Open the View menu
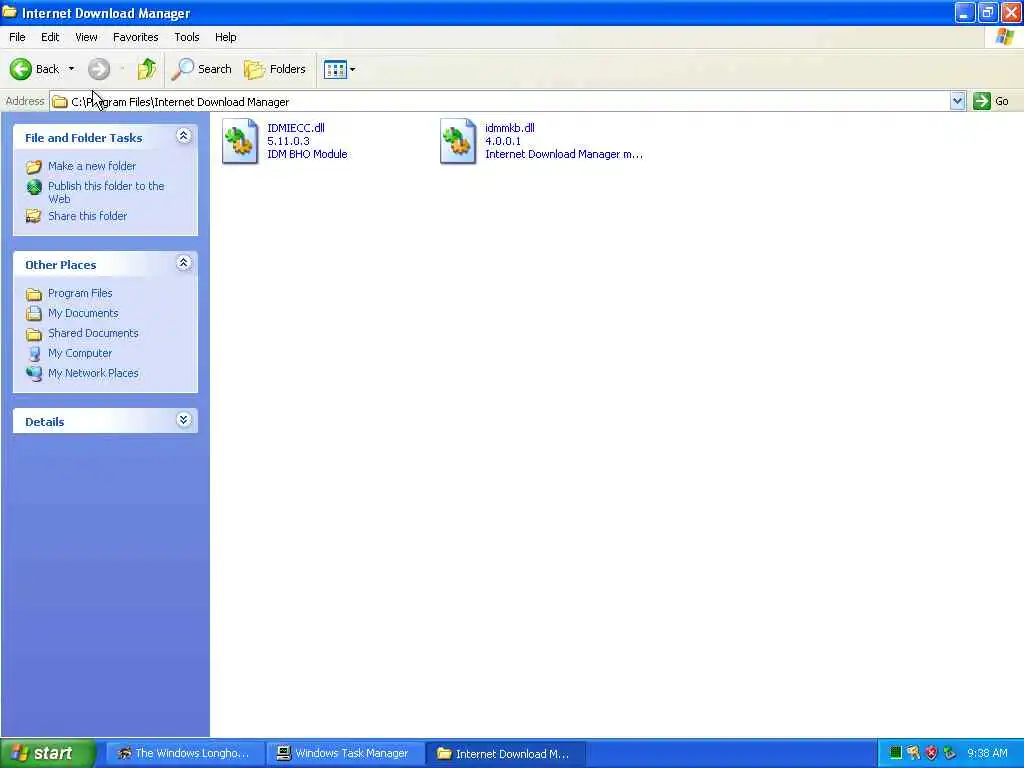 (x=86, y=37)
